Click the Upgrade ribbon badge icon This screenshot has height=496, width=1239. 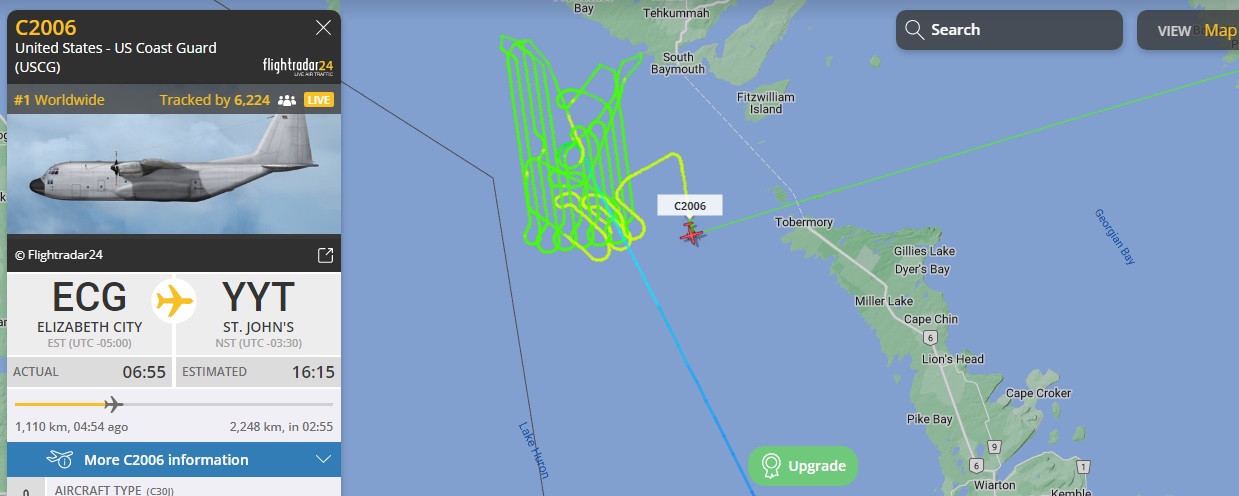coord(770,466)
